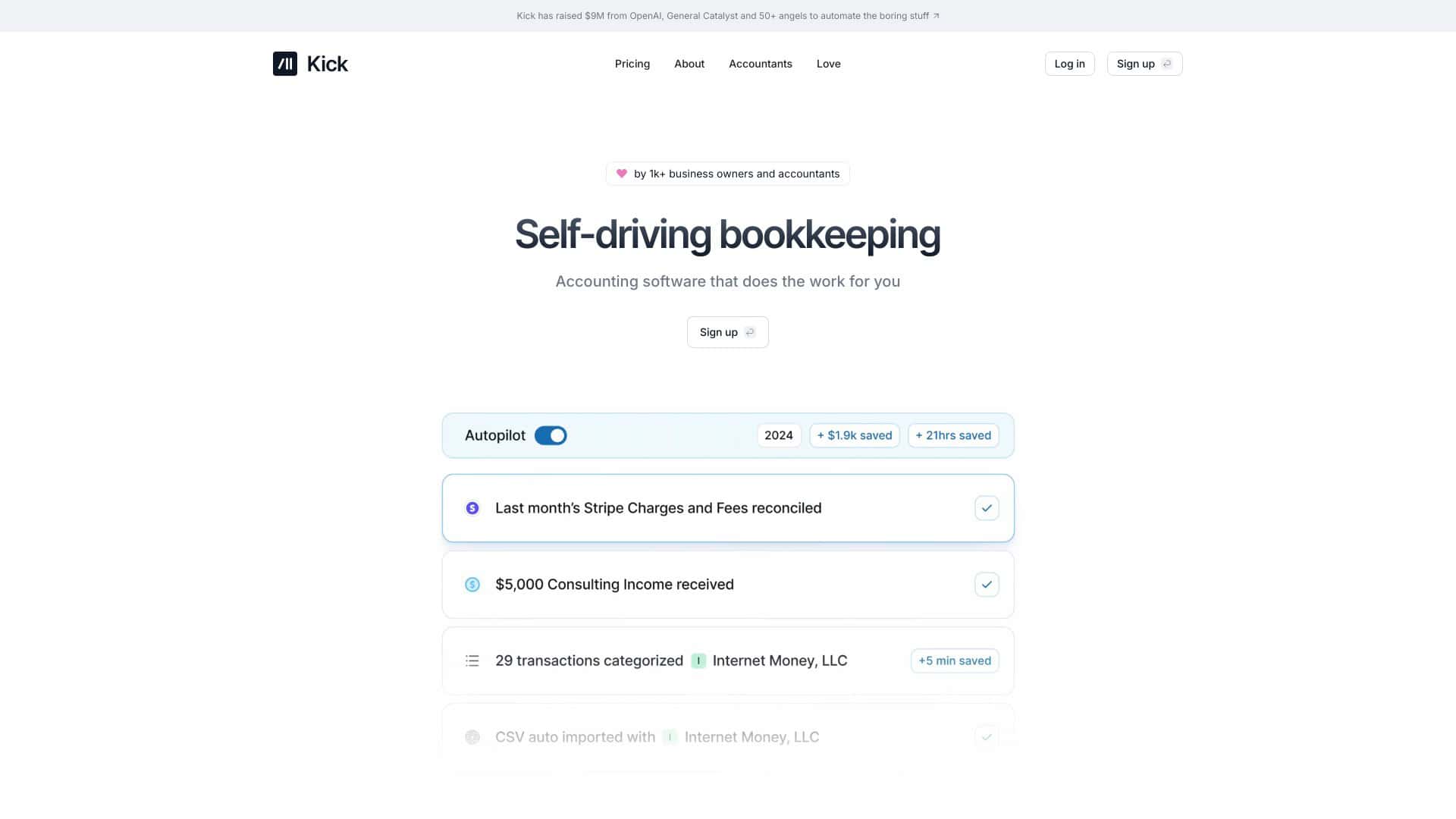
Task: Click the purple Stripe icon on the reconciled row
Action: point(472,508)
